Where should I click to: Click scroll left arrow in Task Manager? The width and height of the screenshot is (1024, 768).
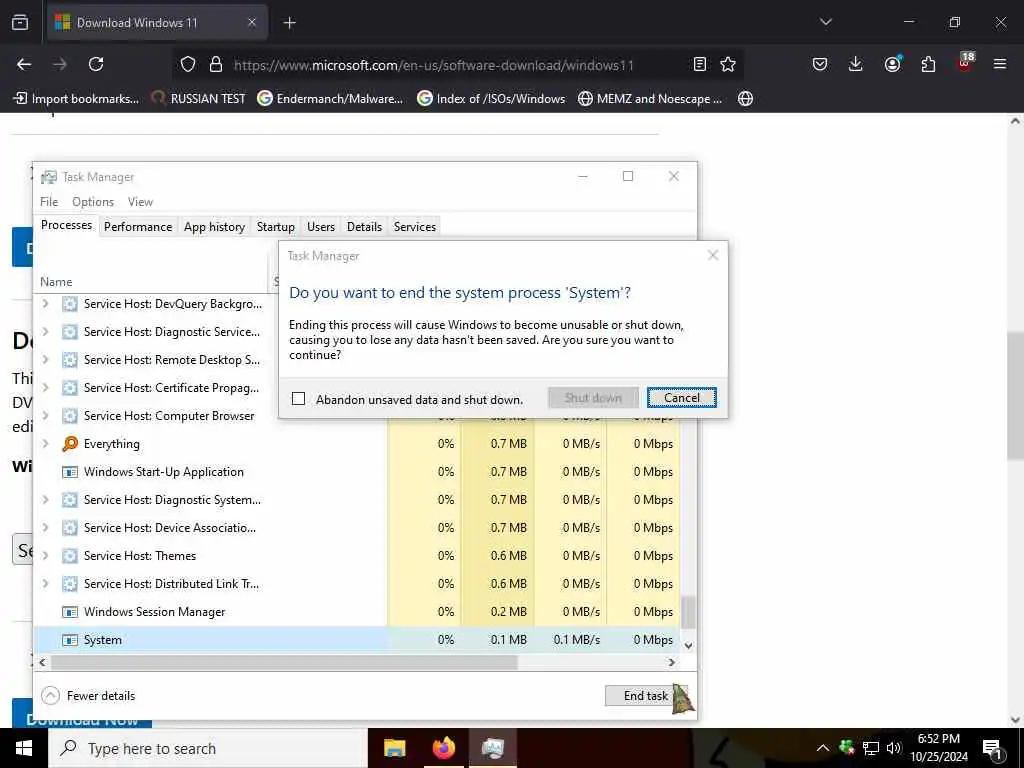tap(42, 662)
